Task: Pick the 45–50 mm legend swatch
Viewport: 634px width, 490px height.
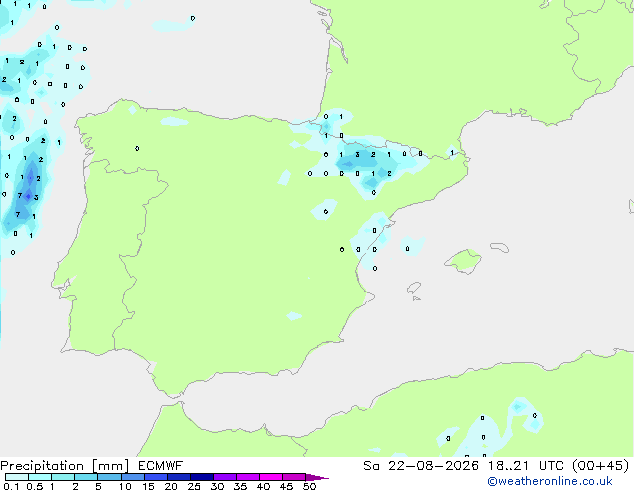Action: click(x=294, y=477)
